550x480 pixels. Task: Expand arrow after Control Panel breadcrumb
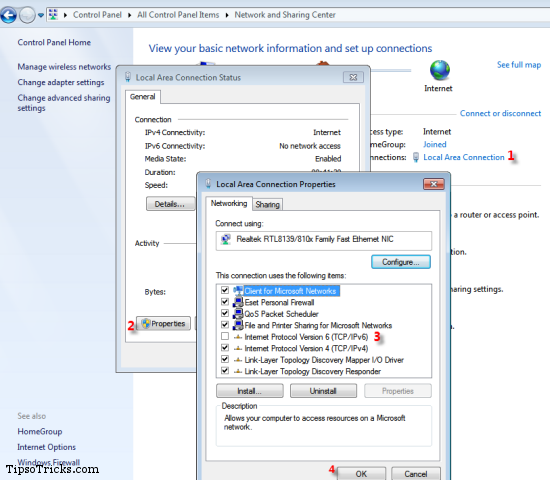coord(129,15)
